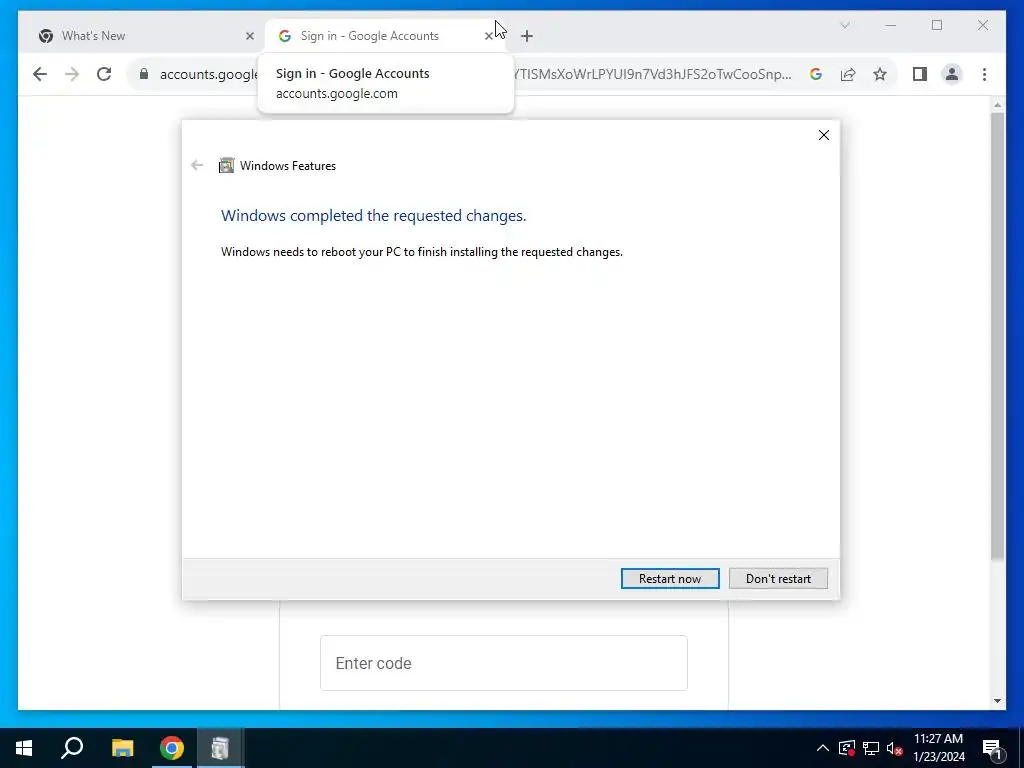Minimize the Chrome window
The width and height of the screenshot is (1024, 768).
[x=891, y=25]
